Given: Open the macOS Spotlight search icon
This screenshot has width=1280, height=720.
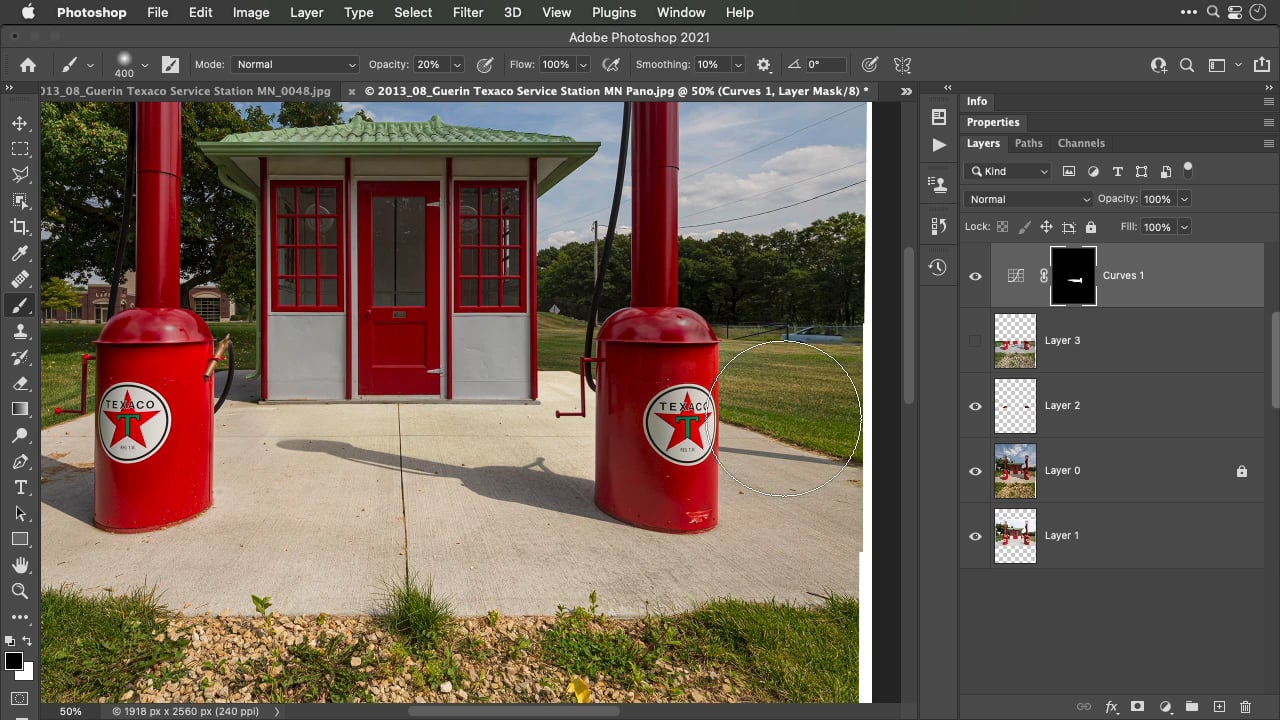Looking at the screenshot, I should [1212, 12].
